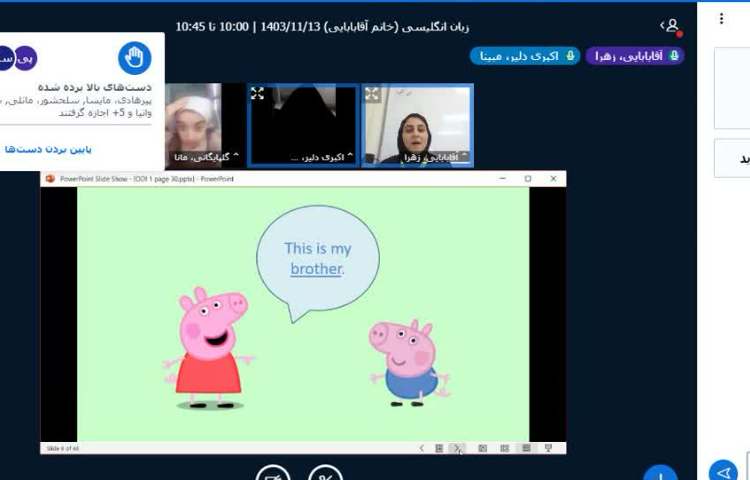Image resolution: width=750 pixels, height=480 pixels.
Task: Open see all slides grid icon
Action: click(x=439, y=448)
